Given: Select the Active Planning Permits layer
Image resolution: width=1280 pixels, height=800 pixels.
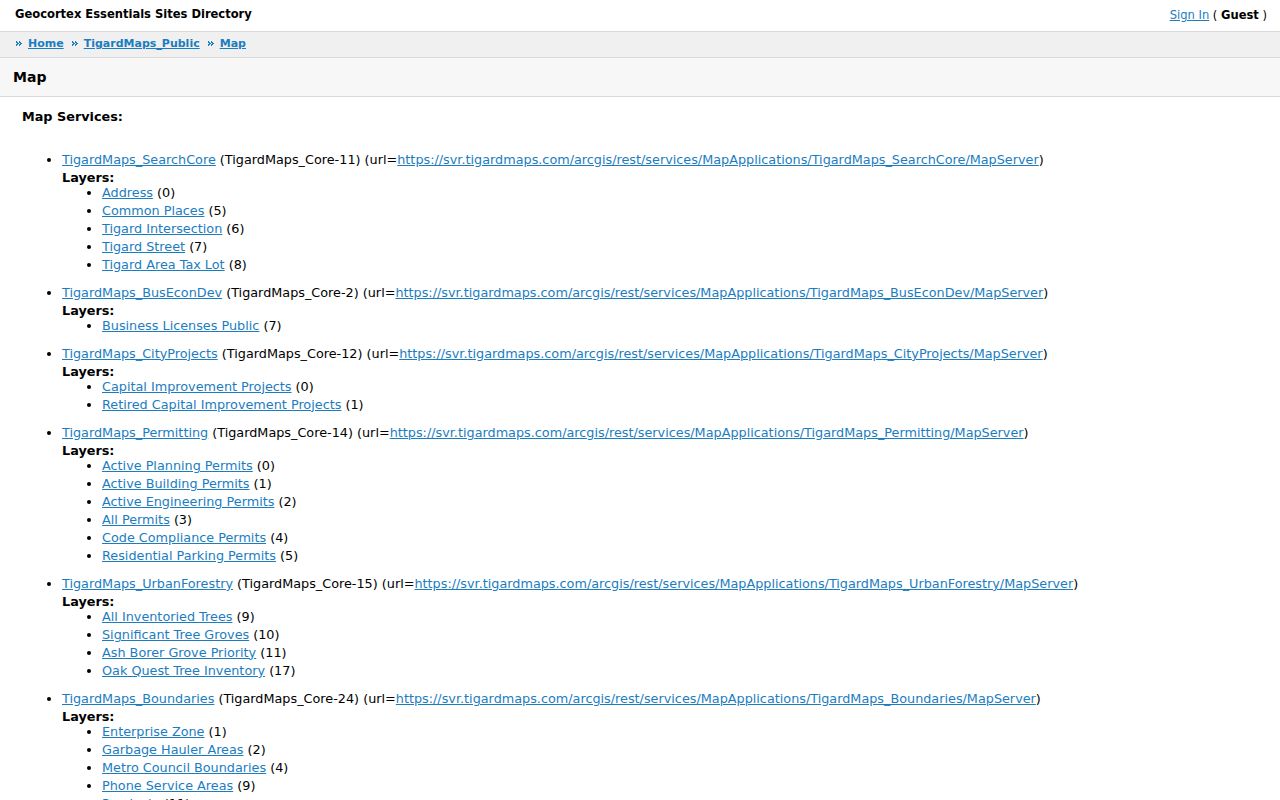Looking at the screenshot, I should (x=177, y=466).
